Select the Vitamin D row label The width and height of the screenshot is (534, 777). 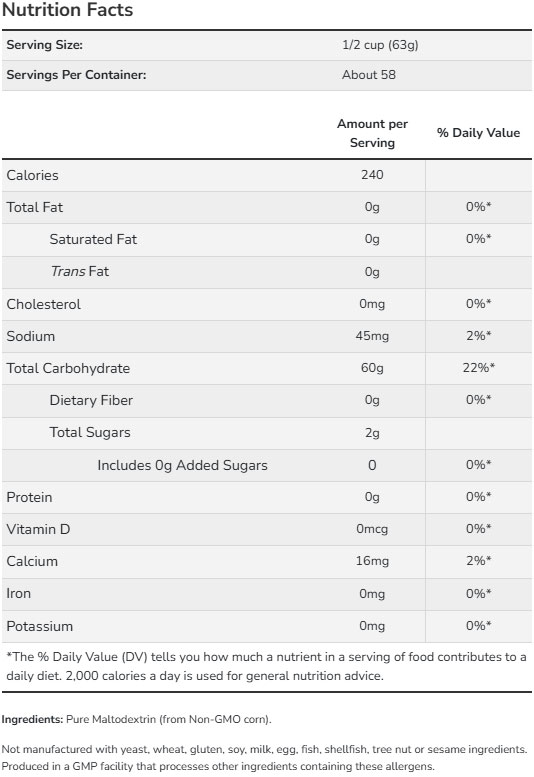click(x=38, y=529)
